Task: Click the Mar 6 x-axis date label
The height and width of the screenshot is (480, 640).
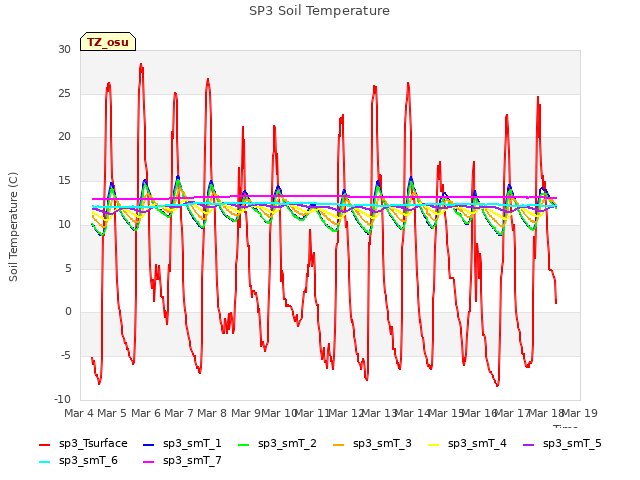Action: (x=146, y=413)
